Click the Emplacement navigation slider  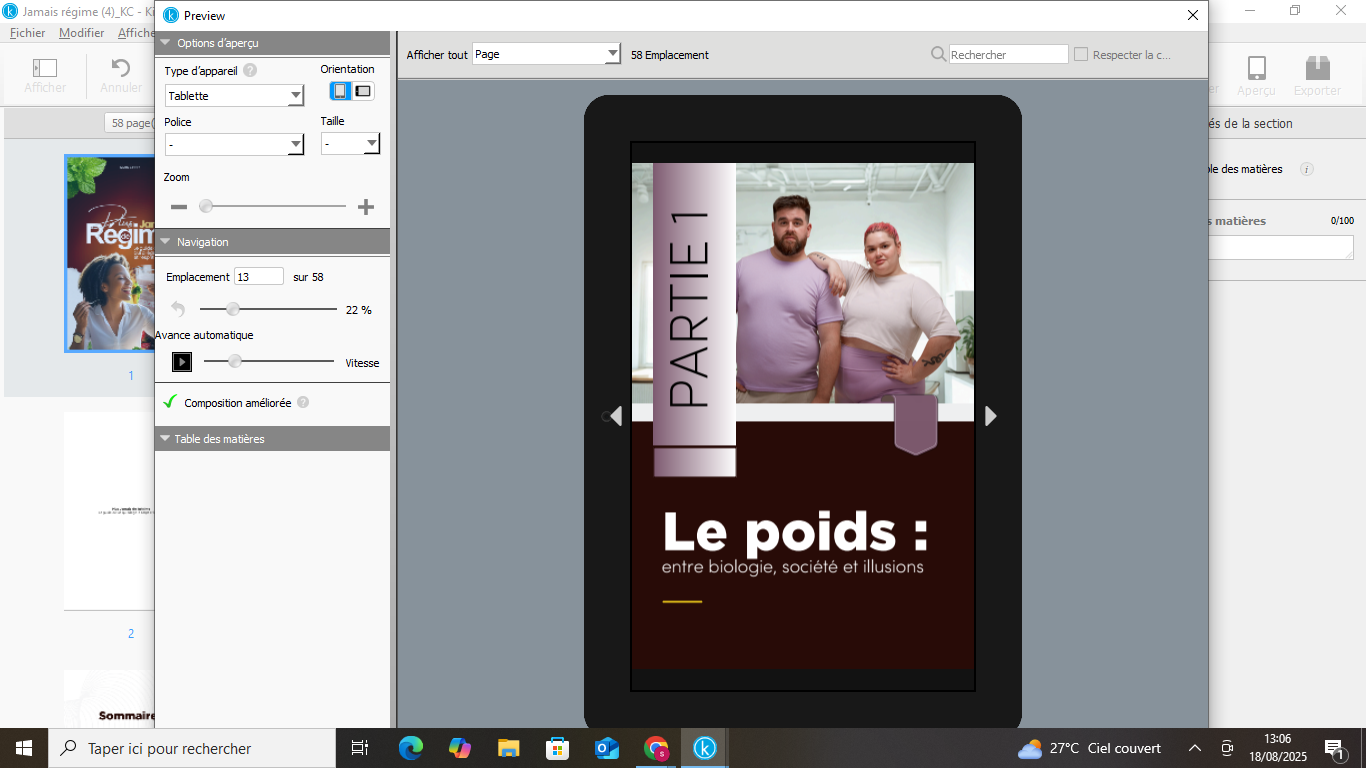pos(268,310)
